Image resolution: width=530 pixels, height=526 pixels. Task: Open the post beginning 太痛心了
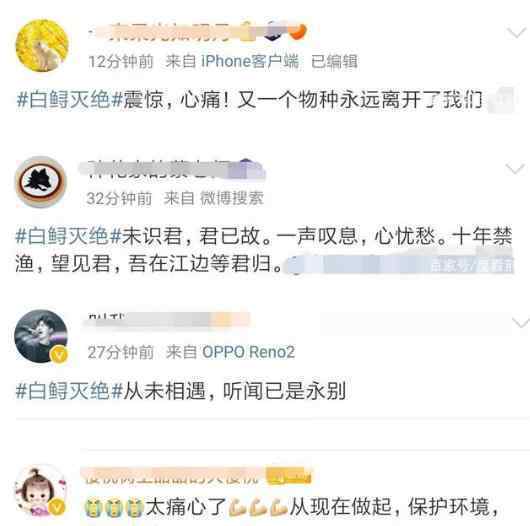pyautogui.click(x=291, y=507)
